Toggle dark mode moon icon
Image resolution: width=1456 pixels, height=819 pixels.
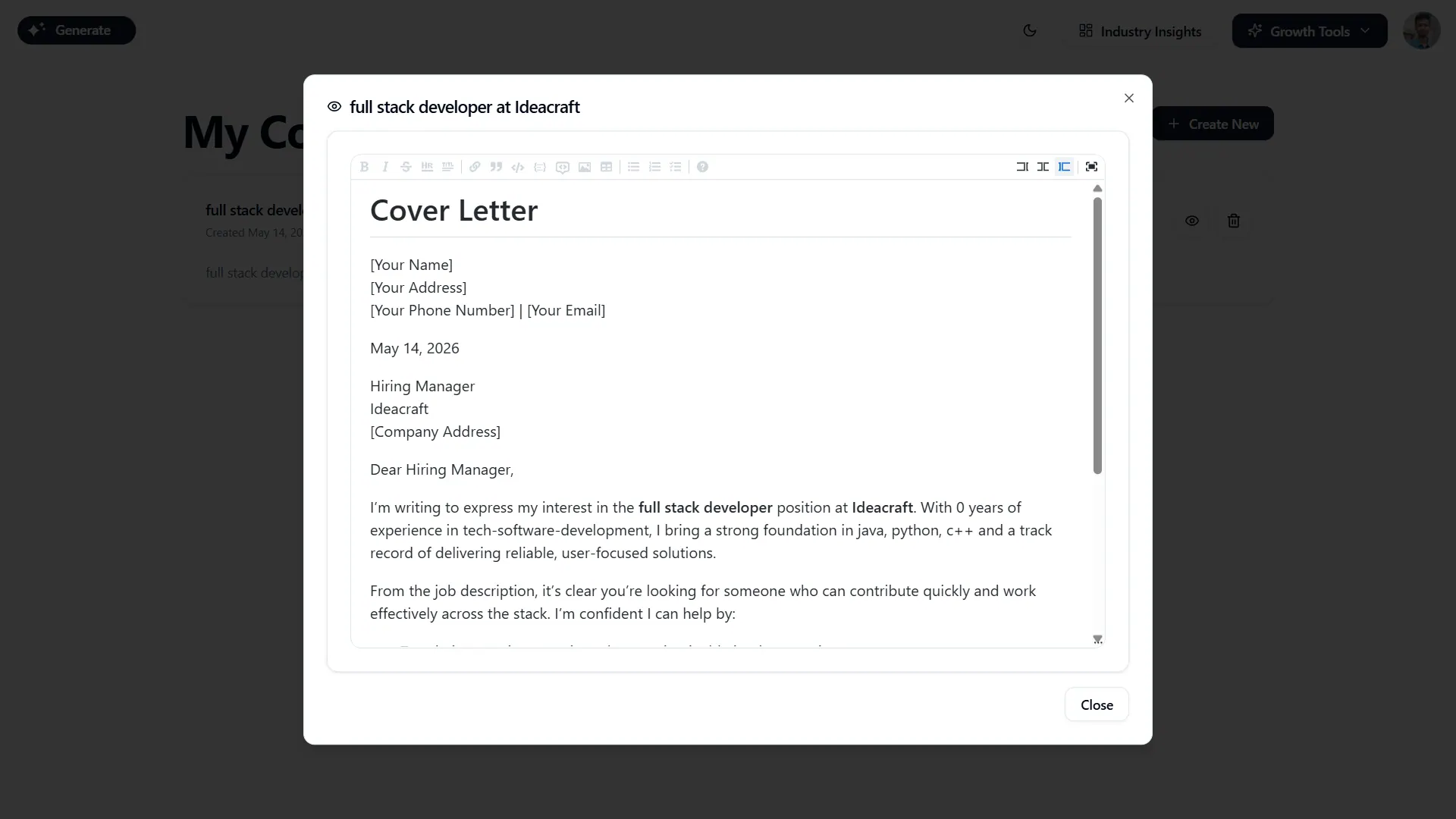(1030, 31)
